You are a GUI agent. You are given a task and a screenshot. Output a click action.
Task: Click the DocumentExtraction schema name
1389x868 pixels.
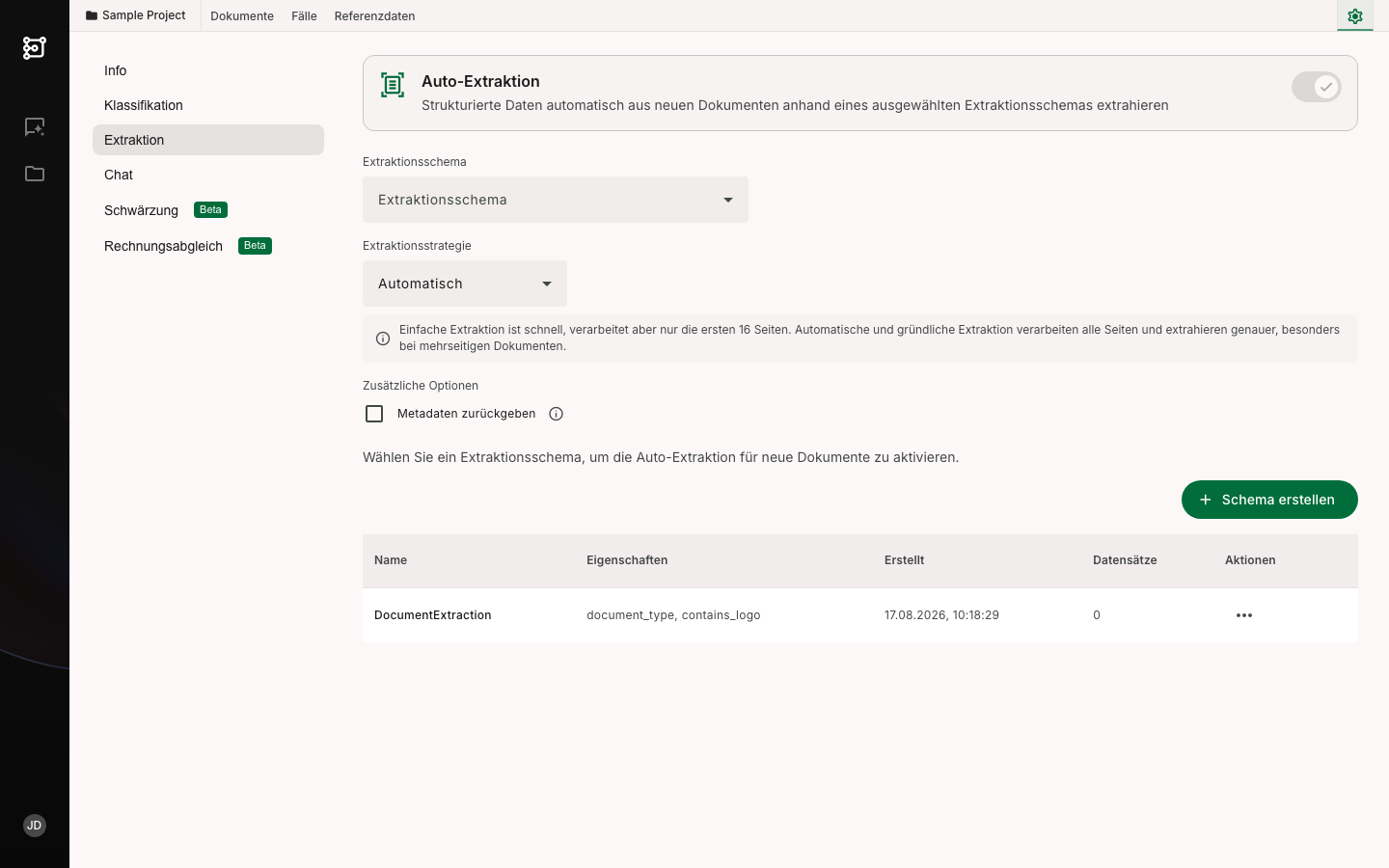tap(433, 615)
